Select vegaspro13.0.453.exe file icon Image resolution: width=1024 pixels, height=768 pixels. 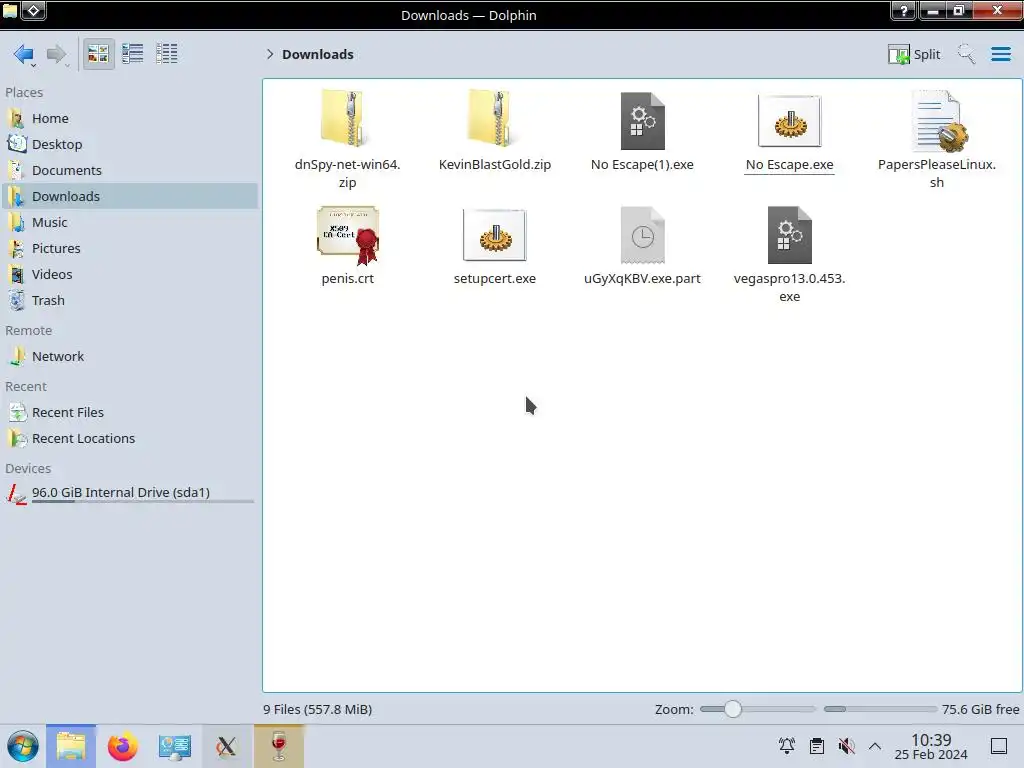coord(790,235)
